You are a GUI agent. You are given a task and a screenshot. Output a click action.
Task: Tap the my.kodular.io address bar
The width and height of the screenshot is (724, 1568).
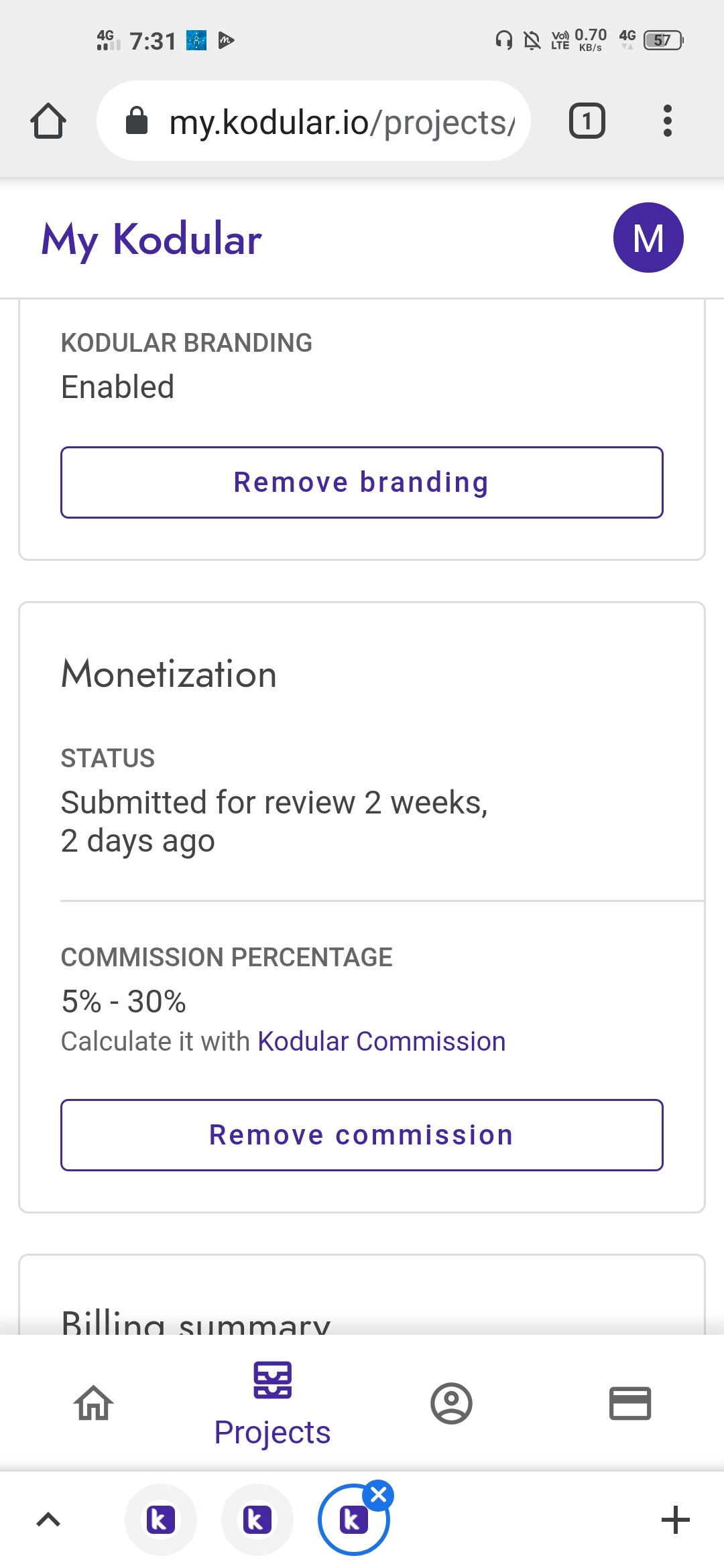(x=314, y=121)
